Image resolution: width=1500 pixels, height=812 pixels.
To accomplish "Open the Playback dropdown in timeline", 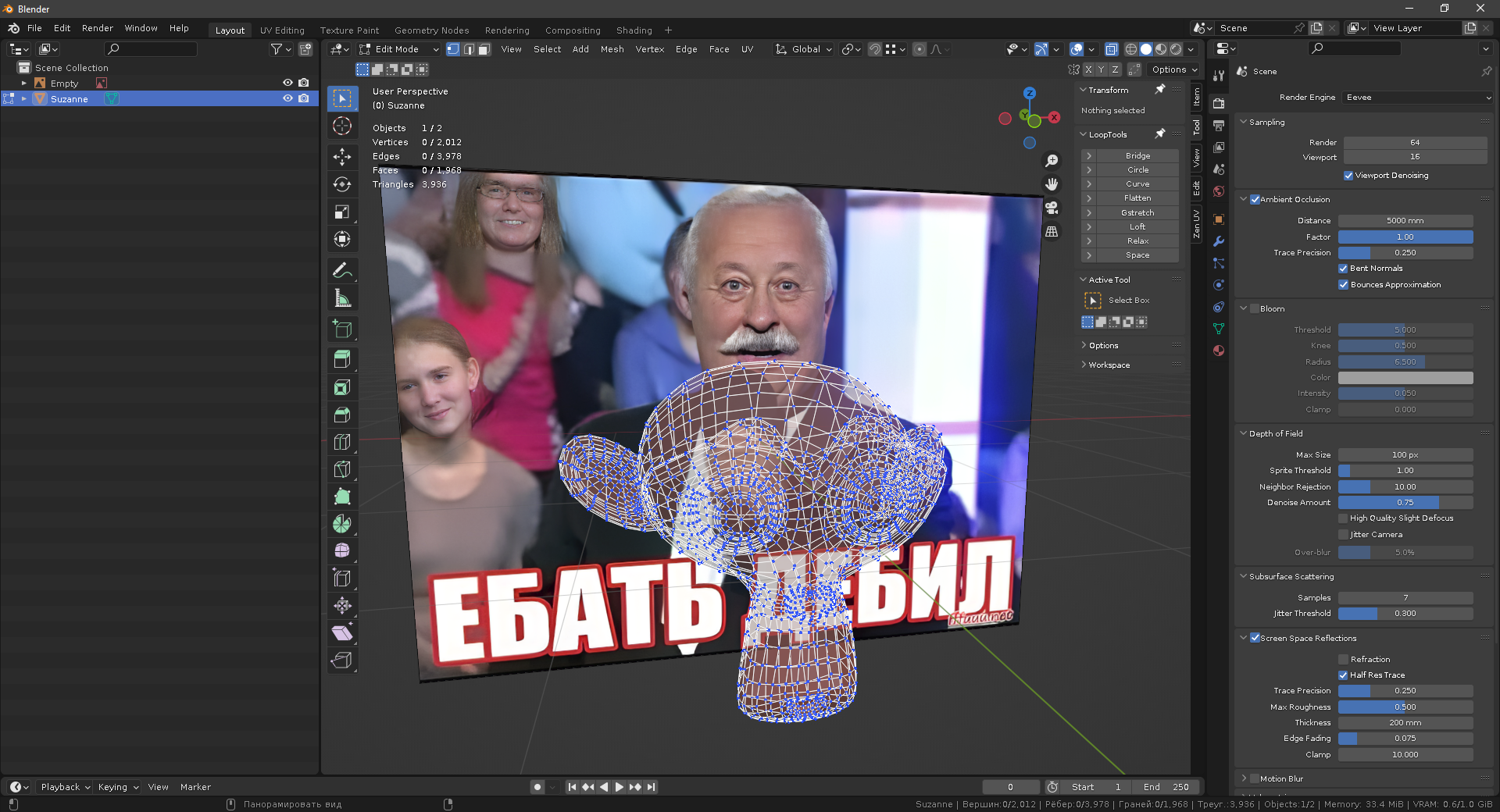I will point(66,787).
